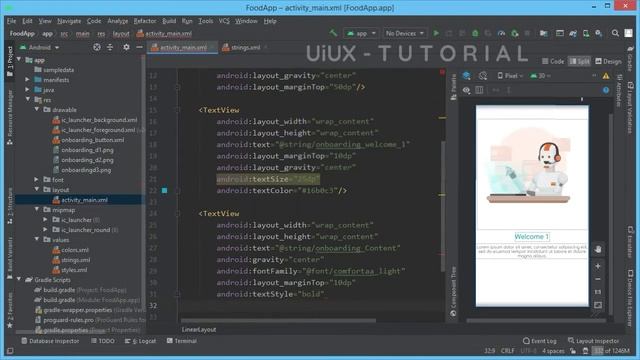
Task: Collapse the drawable folder
Action: [37, 109]
